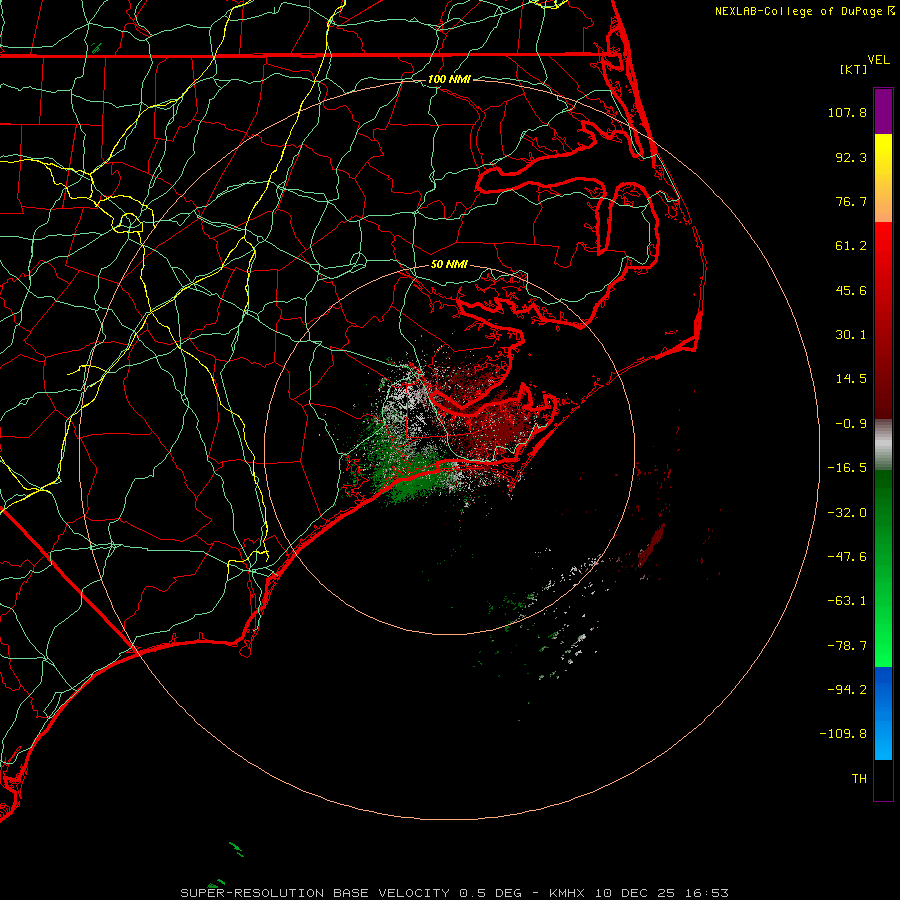Click the -63.1 legend value
The width and height of the screenshot is (900, 900).
847,601
